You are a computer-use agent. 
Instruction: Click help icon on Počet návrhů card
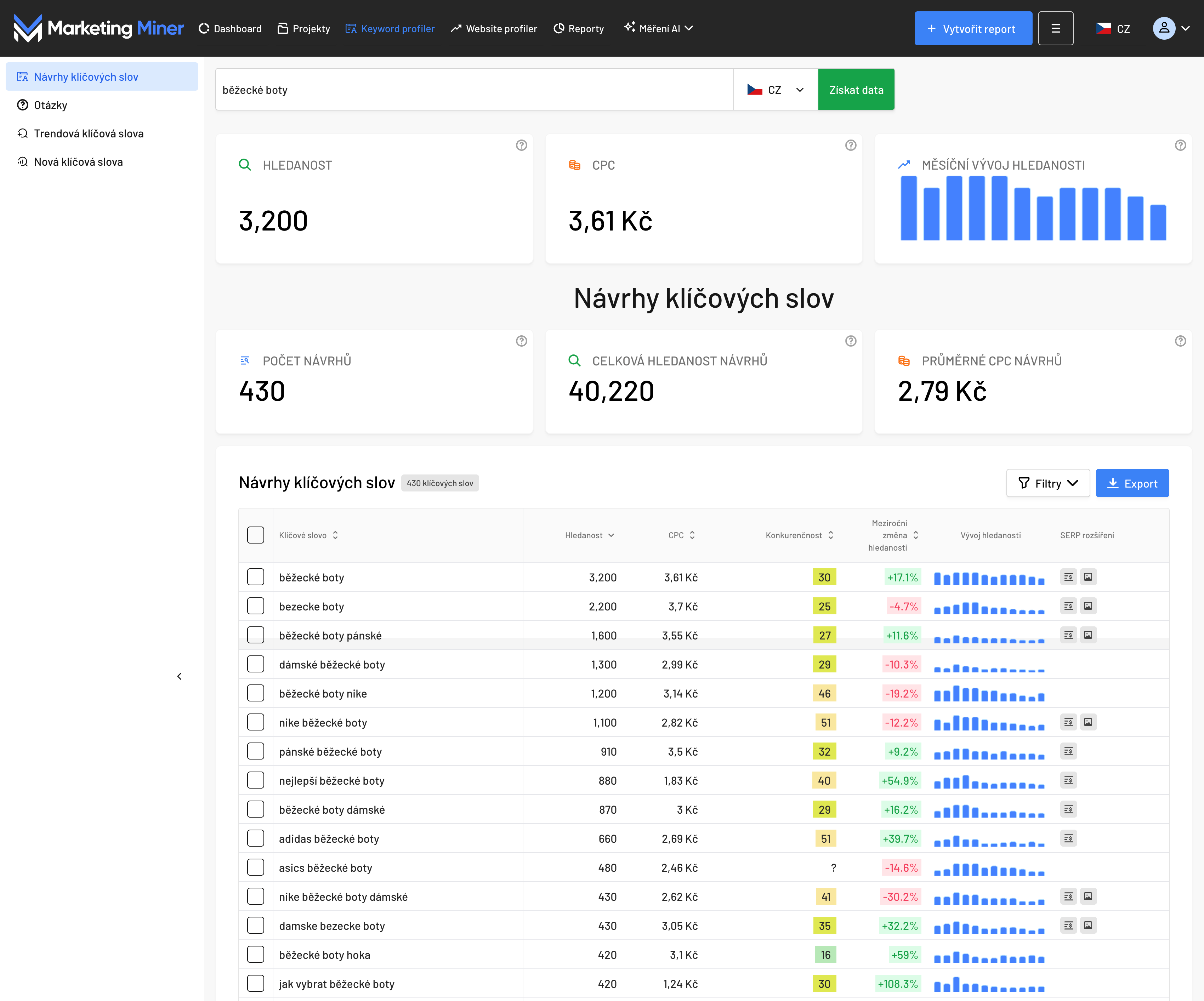521,341
